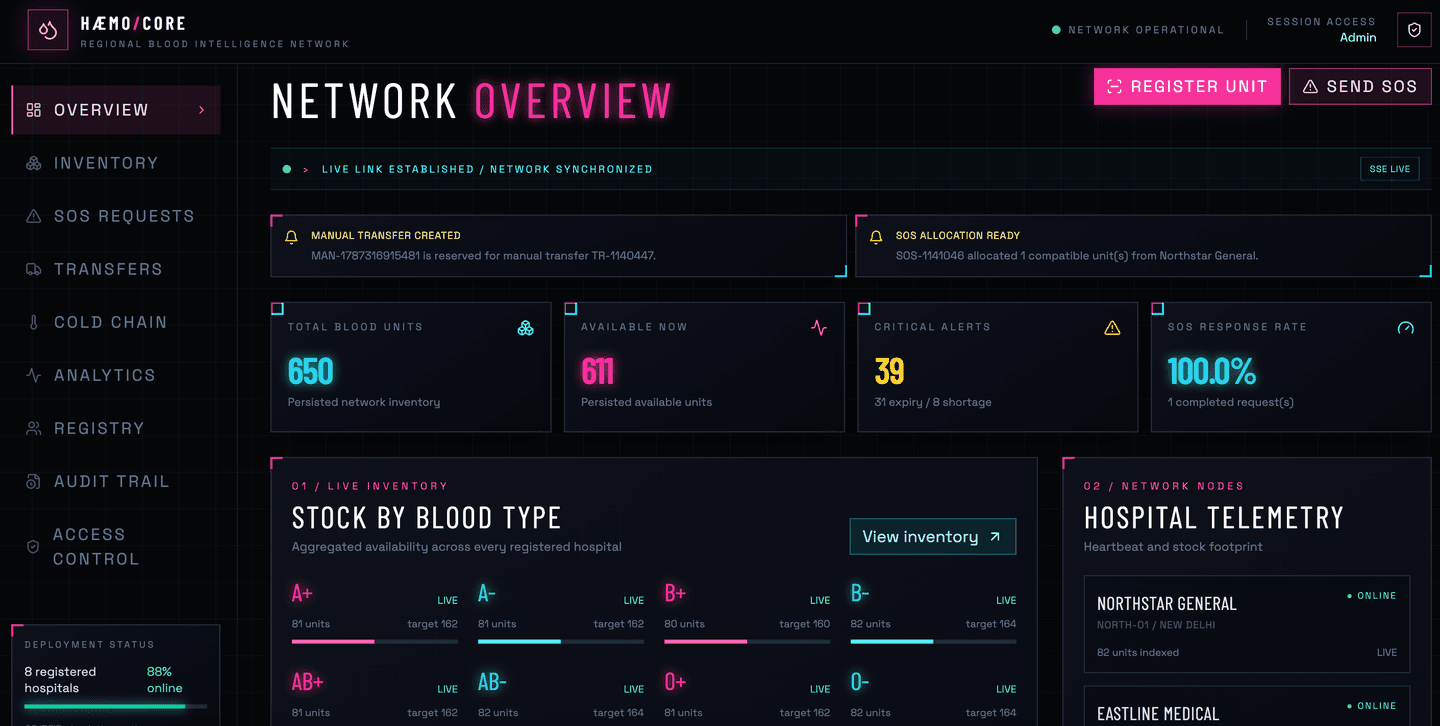The width and height of the screenshot is (1440, 726).
Task: Click the bell icon on Manual Transfer Created
Action: (x=291, y=237)
